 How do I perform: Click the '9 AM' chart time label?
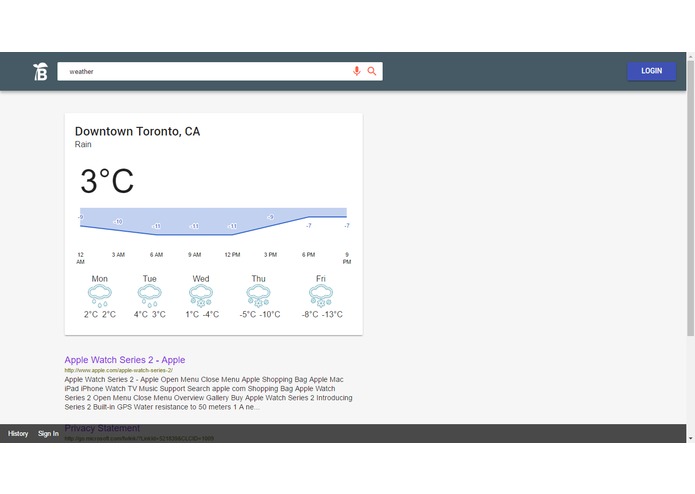(195, 255)
